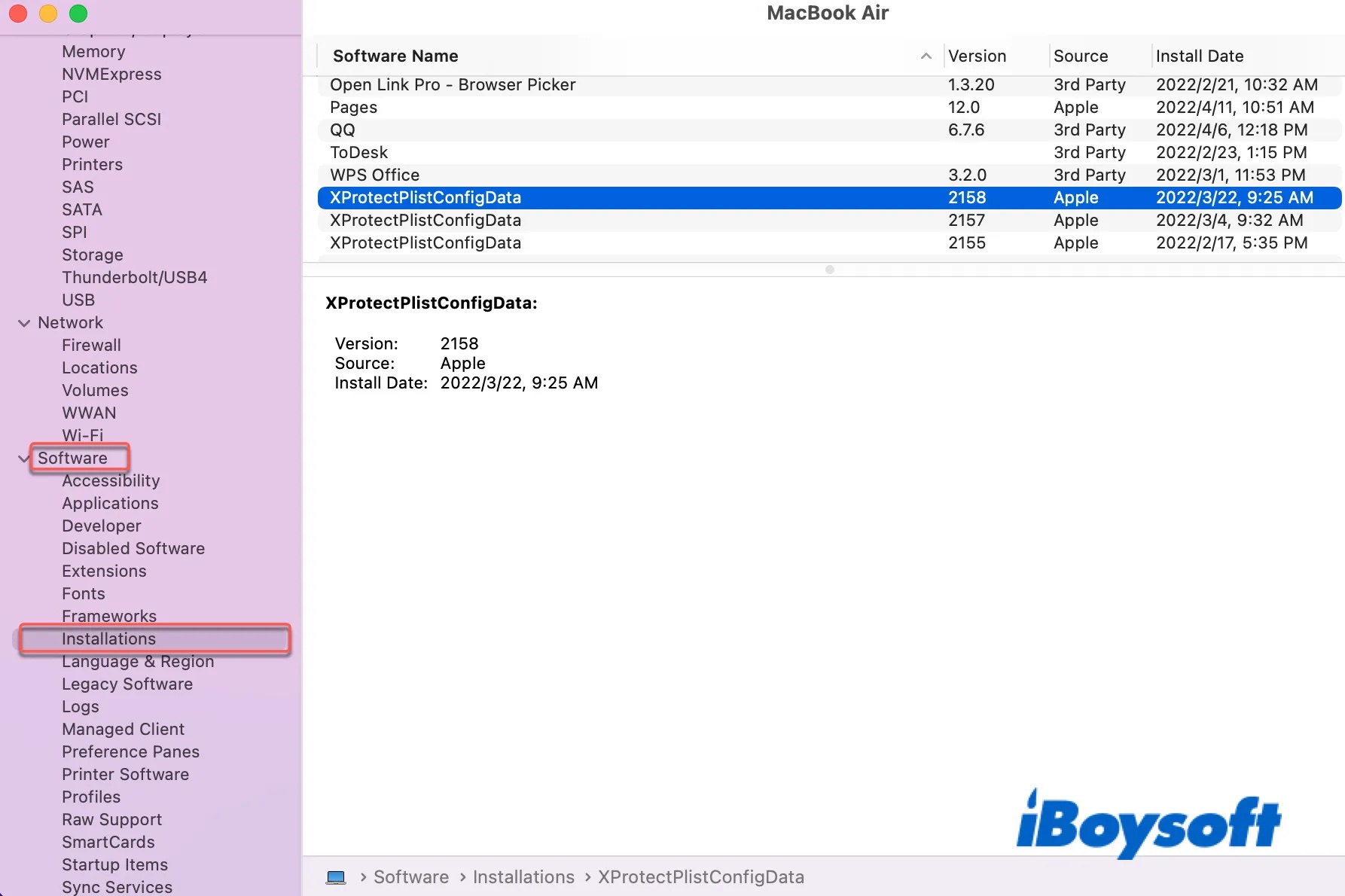Viewport: 1345px width, 896px height.
Task: Select PCI in the sidebar
Action: 75,97
